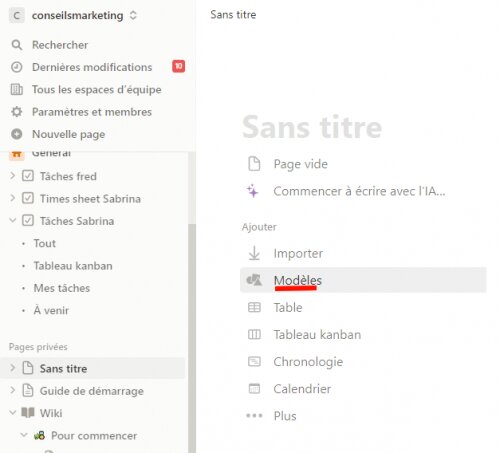Add a Calendrier view
Screen dimensions: 500x453
point(302,389)
